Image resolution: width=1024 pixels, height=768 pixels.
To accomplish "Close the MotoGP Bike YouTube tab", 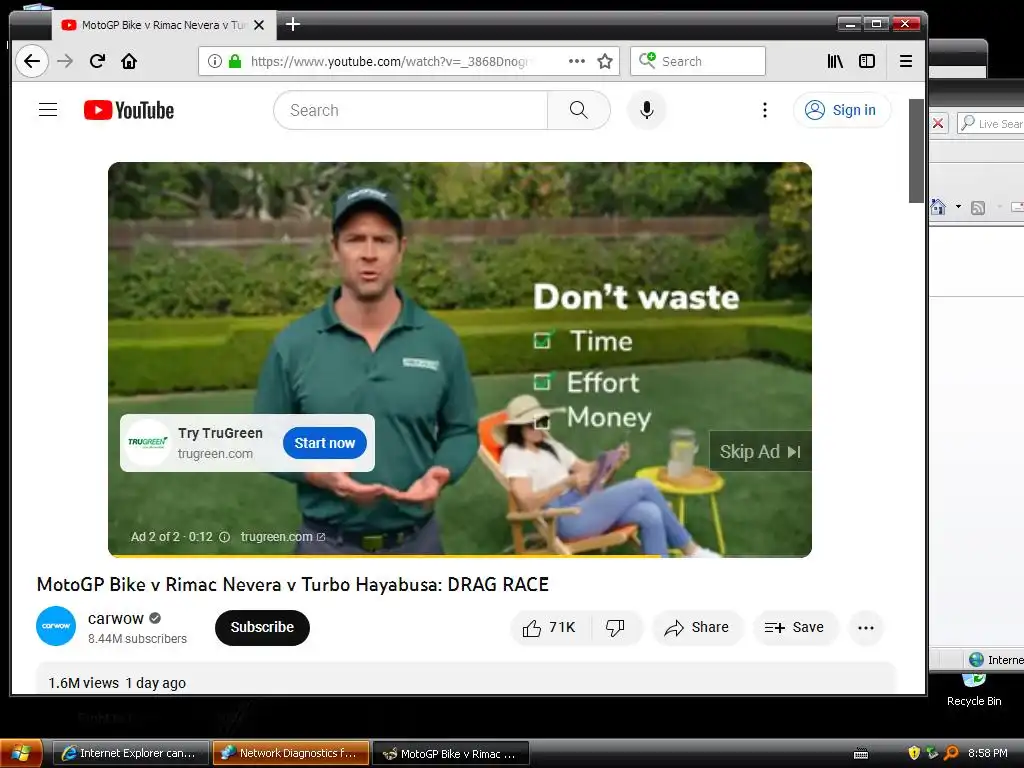I will [259, 25].
